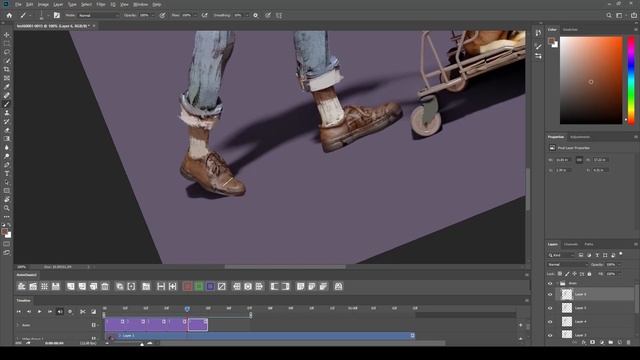640x360 pixels.
Task: Select the Lasso tool
Action: (x=7, y=52)
